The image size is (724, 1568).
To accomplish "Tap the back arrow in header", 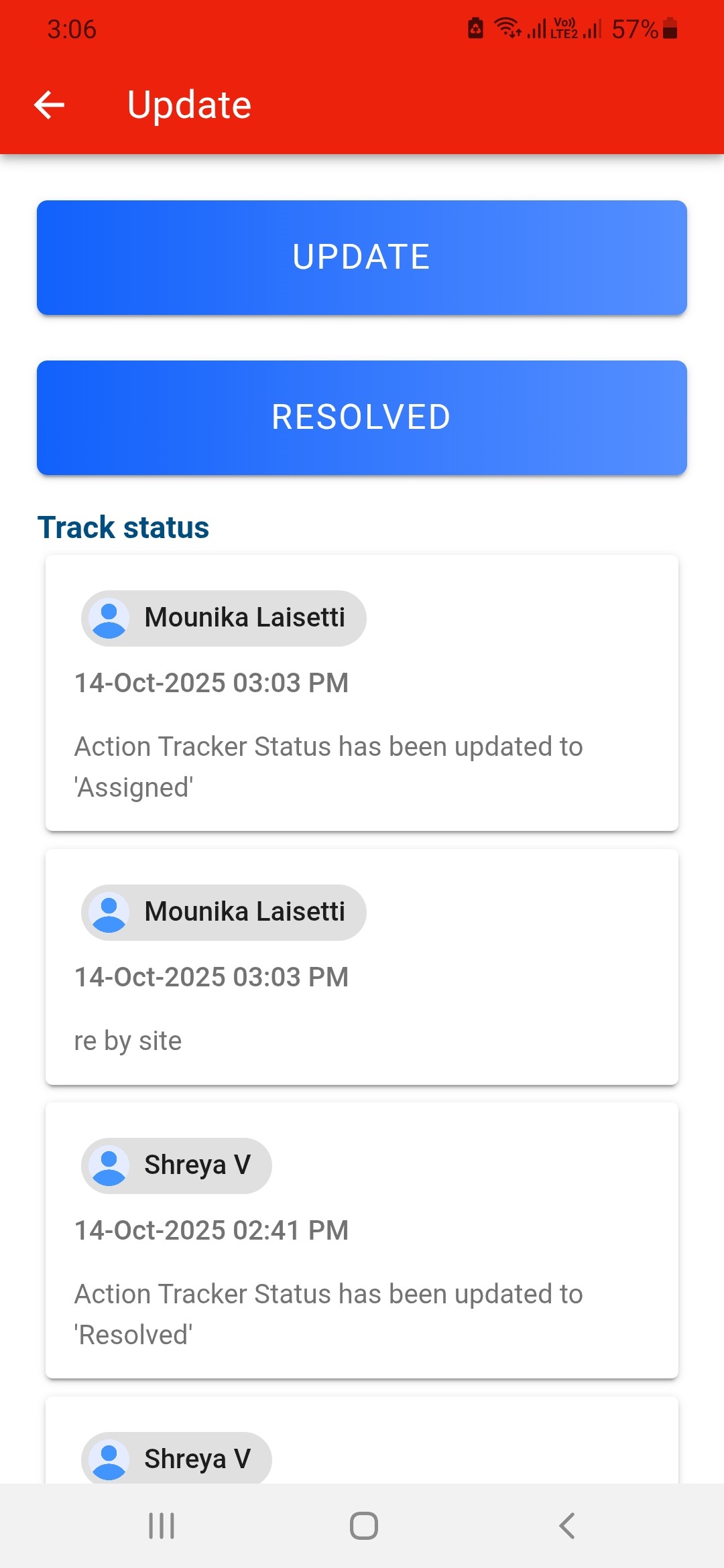I will pos(50,105).
